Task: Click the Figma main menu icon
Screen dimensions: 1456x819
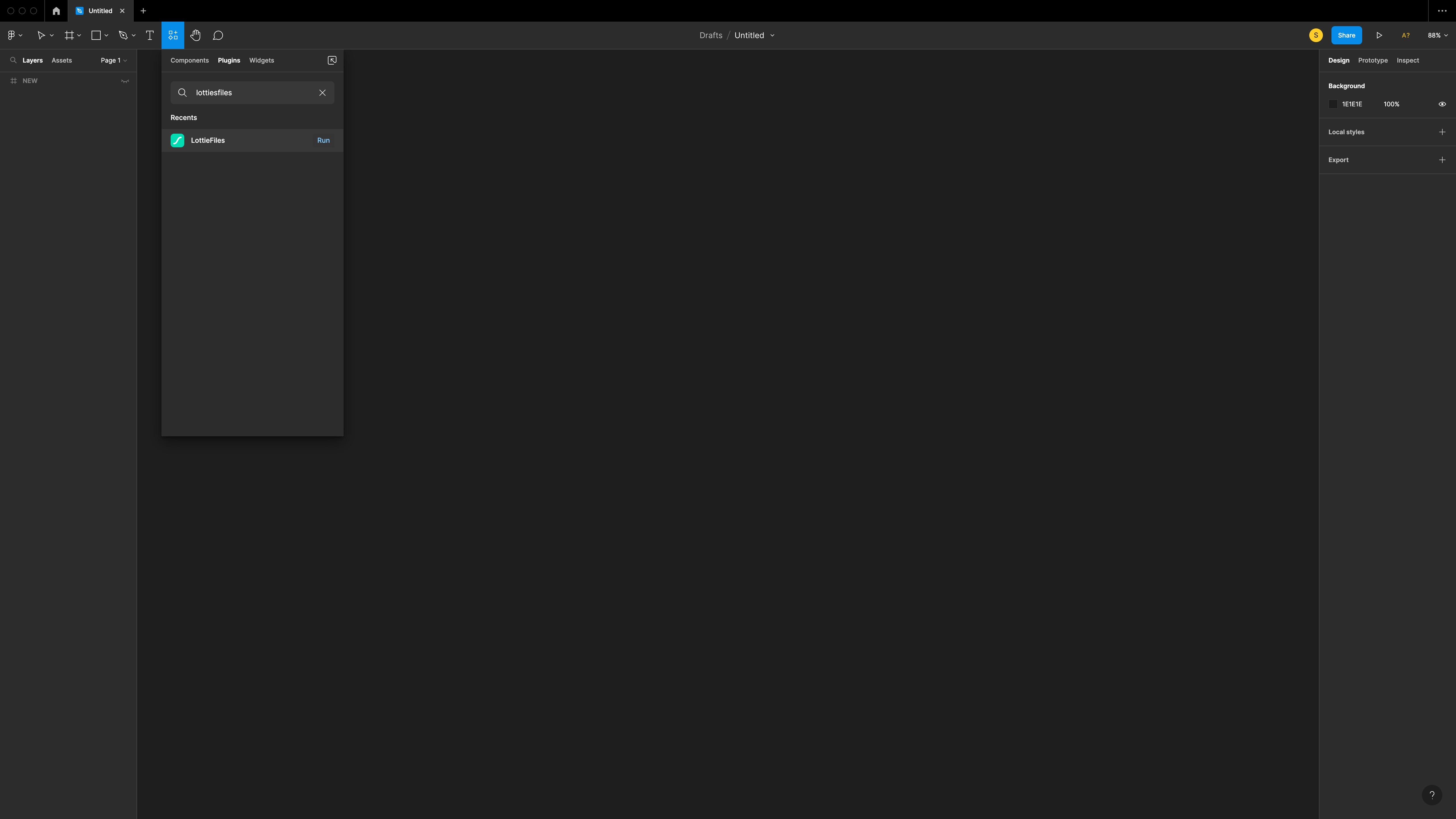Action: [x=11, y=35]
